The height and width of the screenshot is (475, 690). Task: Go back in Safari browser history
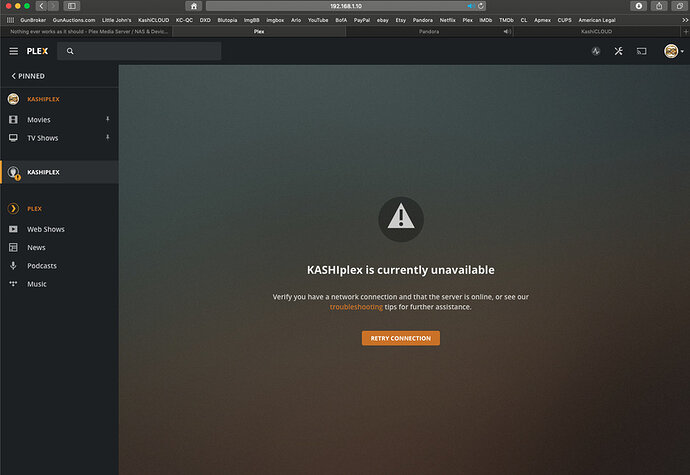point(41,6)
